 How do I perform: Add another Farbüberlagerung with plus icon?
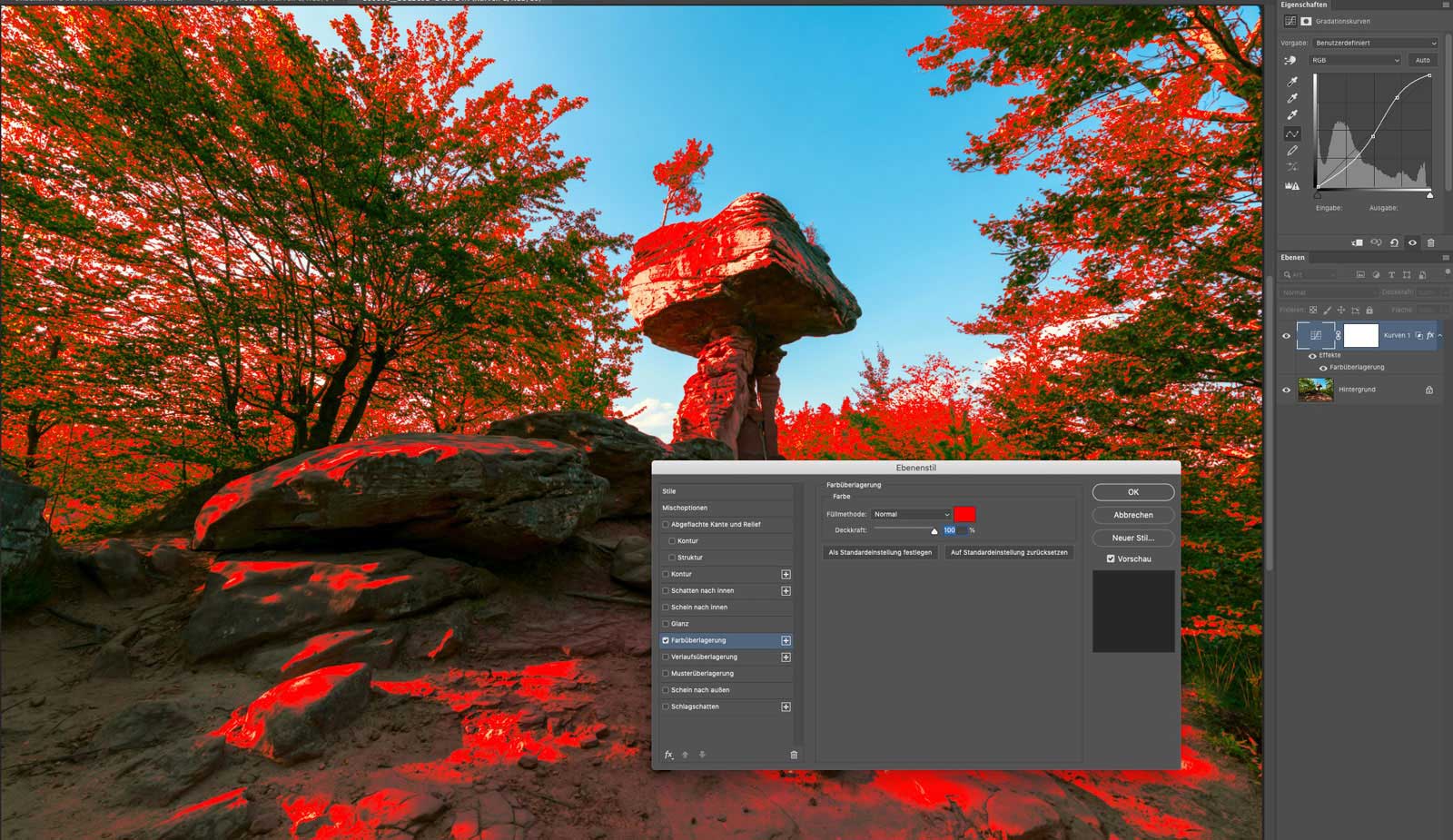[x=786, y=640]
